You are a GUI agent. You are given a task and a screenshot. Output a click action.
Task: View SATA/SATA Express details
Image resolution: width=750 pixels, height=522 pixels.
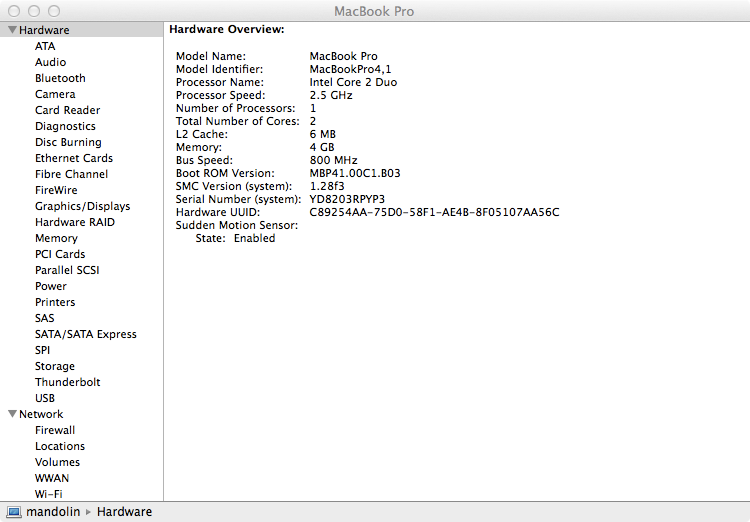(86, 334)
